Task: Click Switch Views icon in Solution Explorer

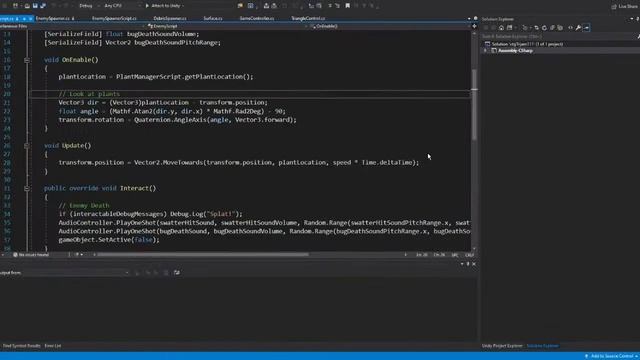Action: coord(510,28)
